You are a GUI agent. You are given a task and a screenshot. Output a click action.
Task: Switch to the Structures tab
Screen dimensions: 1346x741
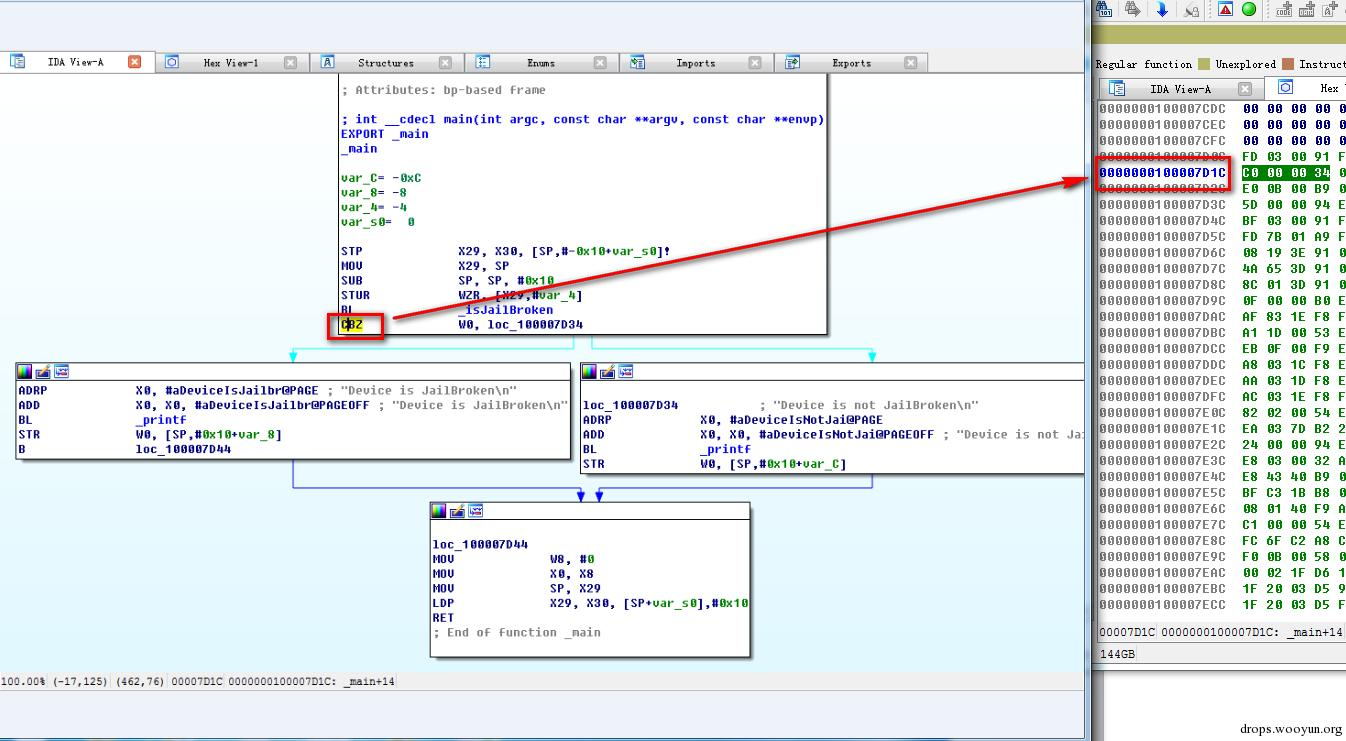(x=385, y=63)
